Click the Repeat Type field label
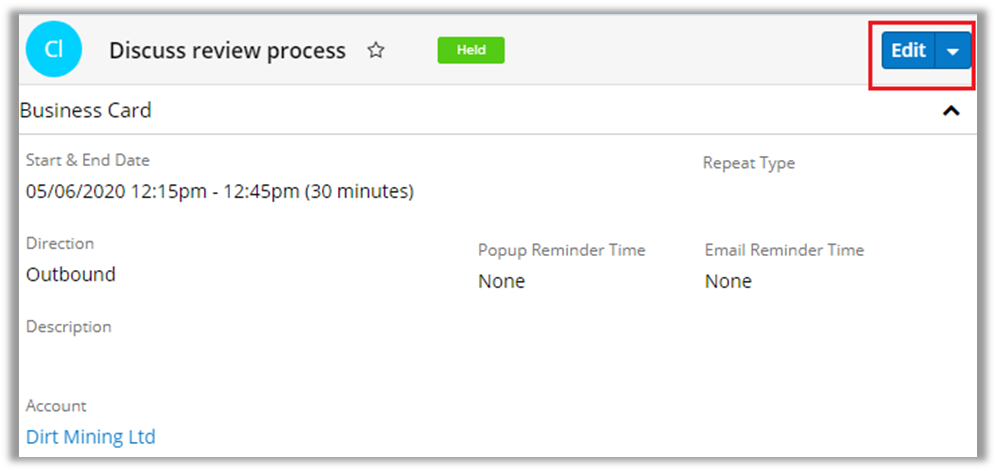This screenshot has width=996, height=471. point(749,163)
